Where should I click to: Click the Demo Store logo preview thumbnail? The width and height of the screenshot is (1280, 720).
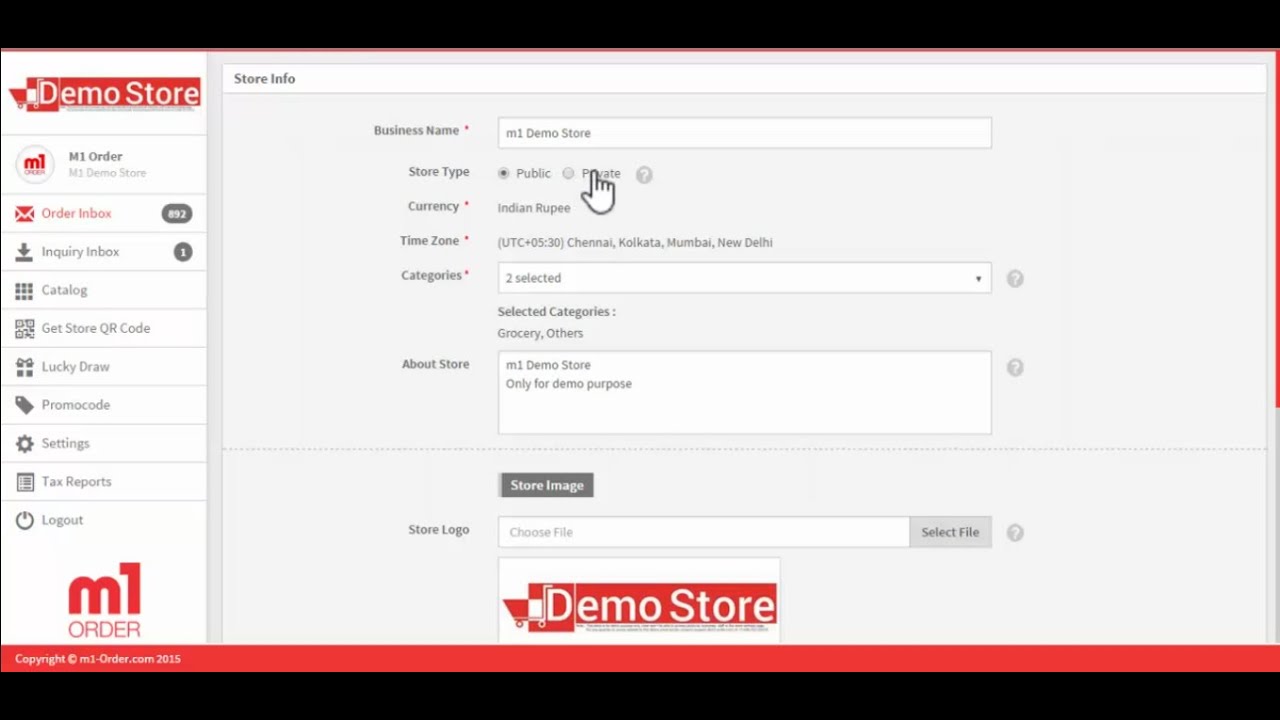(x=639, y=601)
